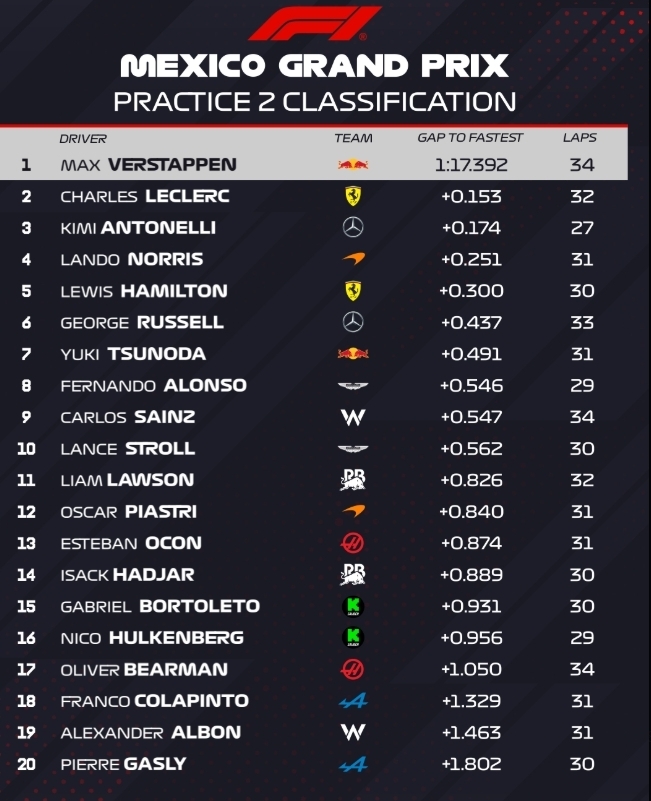Click the Mercedes logo next to Antonelli
Screen dimensions: 651x801
353,228
